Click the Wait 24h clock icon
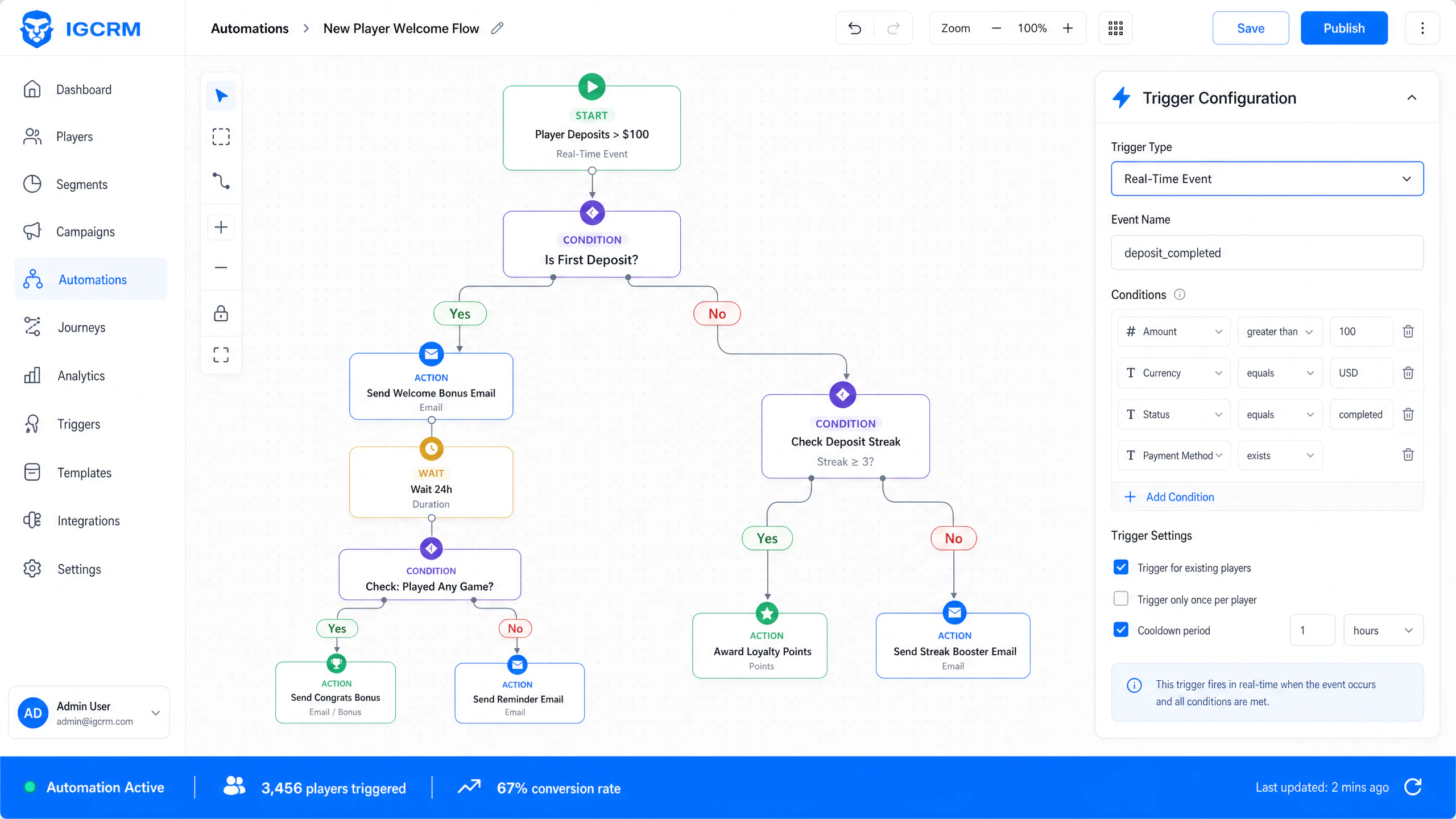Viewport: 1456px width, 819px height. 432,449
